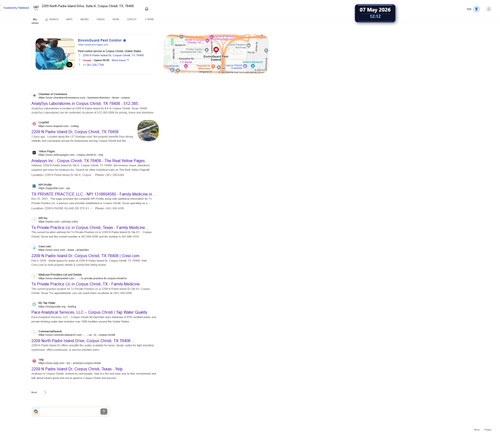Open the Terms footer link

pos(477,430)
